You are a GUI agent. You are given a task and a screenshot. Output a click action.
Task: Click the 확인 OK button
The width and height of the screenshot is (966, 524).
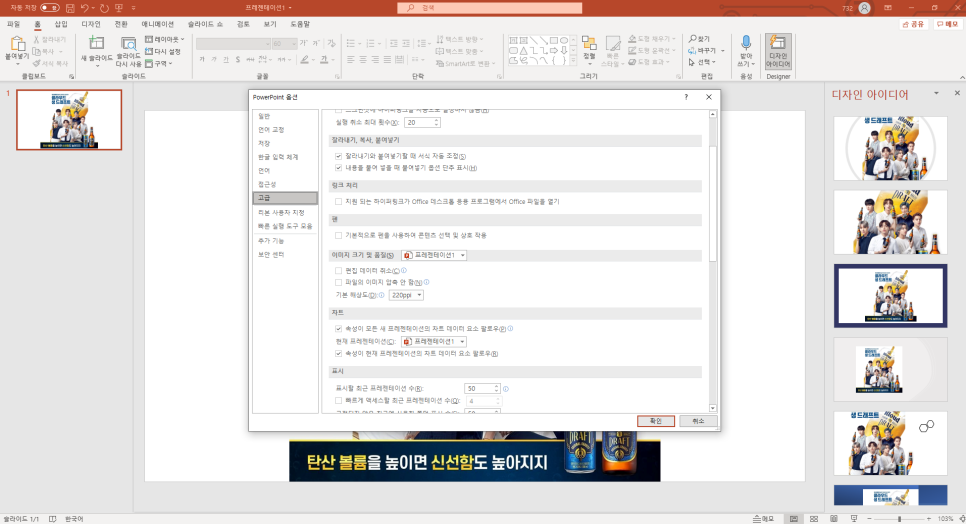[x=656, y=421]
